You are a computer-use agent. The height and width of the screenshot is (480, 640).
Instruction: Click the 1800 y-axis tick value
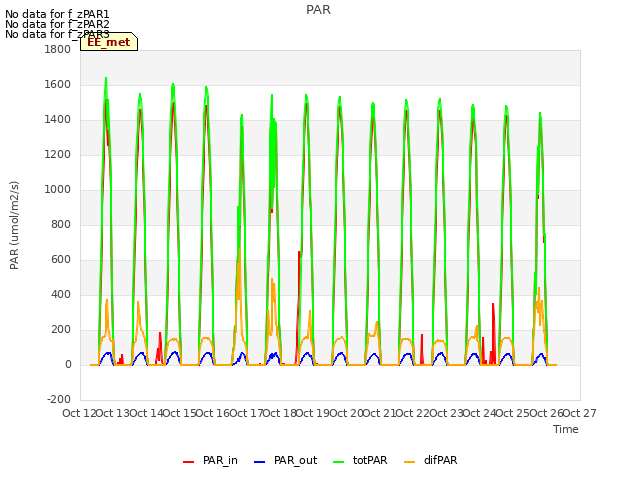pos(58,49)
